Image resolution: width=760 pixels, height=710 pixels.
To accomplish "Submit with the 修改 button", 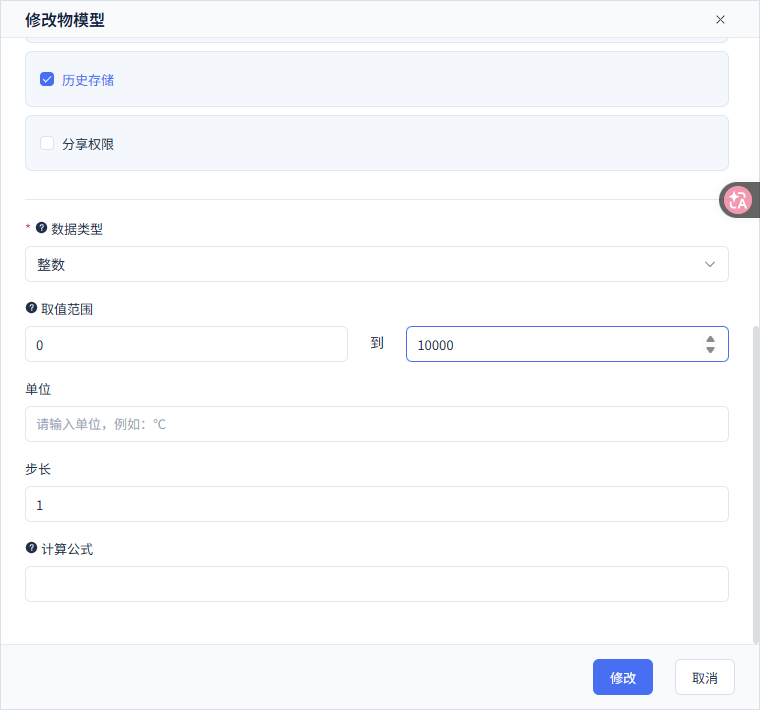I will (x=623, y=677).
